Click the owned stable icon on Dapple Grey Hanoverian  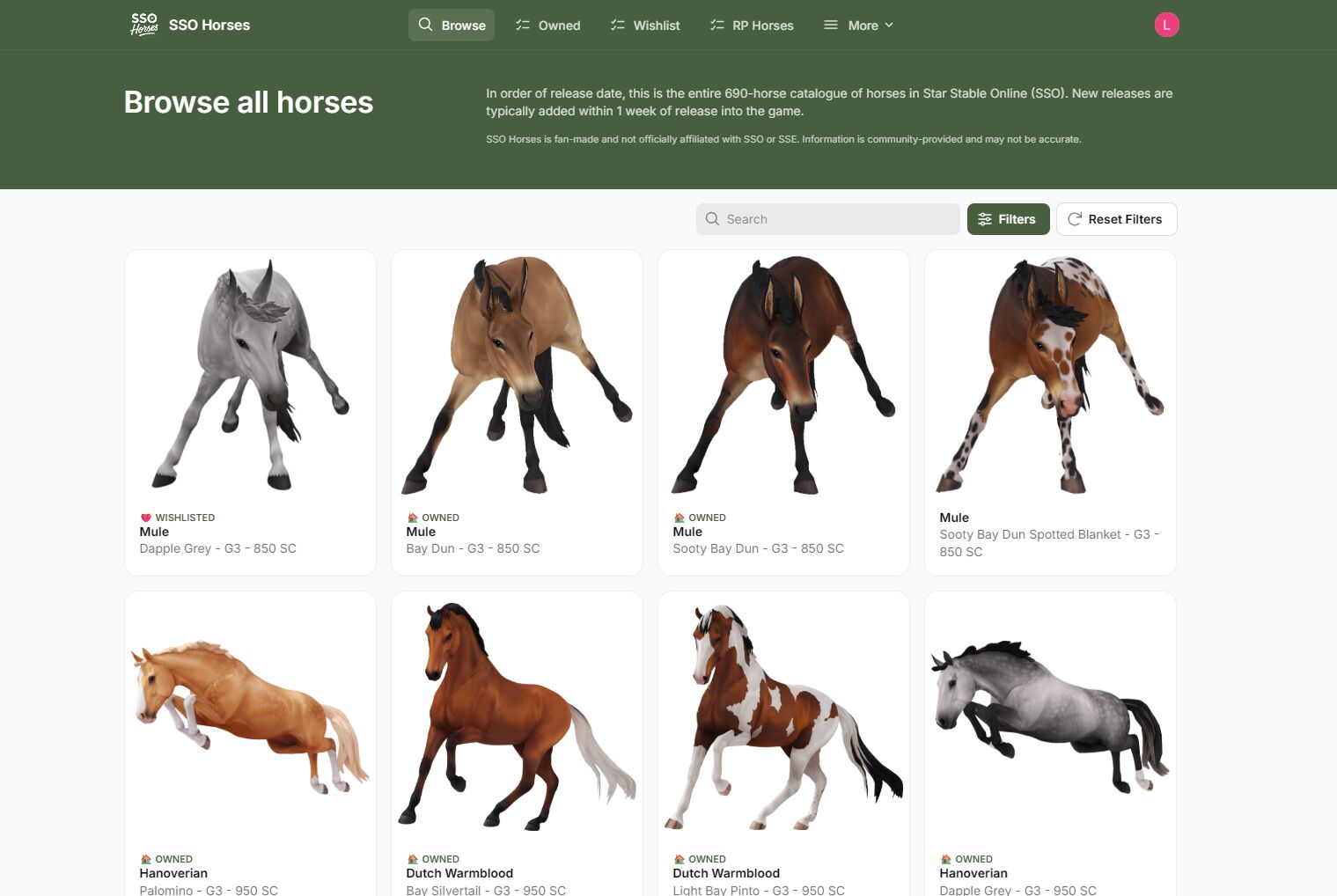click(x=945, y=859)
